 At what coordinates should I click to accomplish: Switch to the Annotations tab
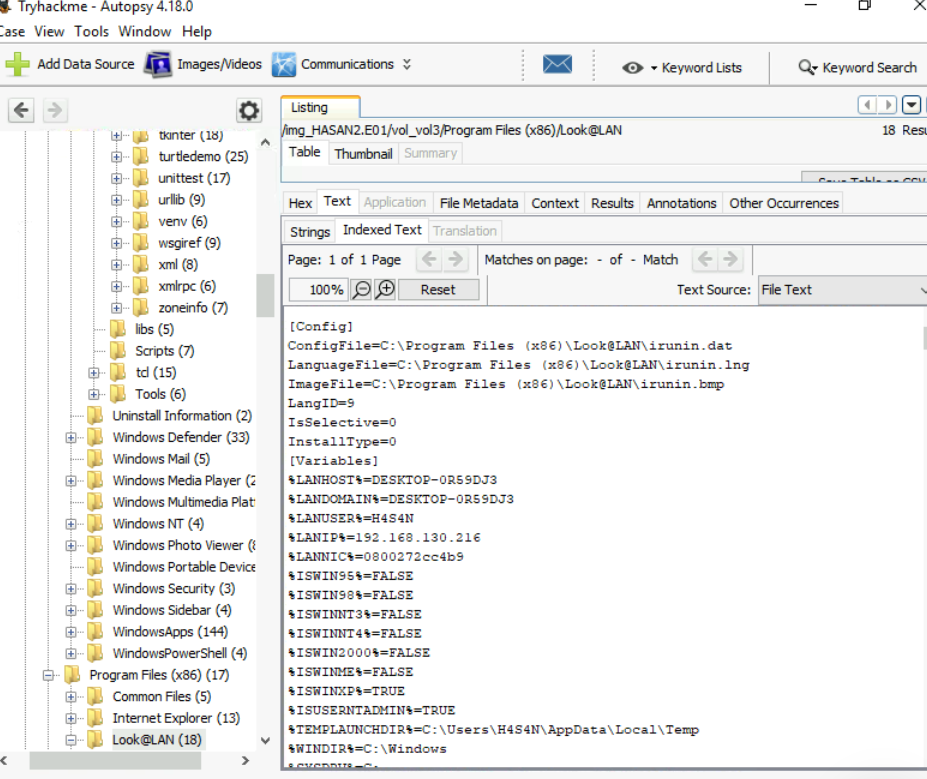point(682,203)
